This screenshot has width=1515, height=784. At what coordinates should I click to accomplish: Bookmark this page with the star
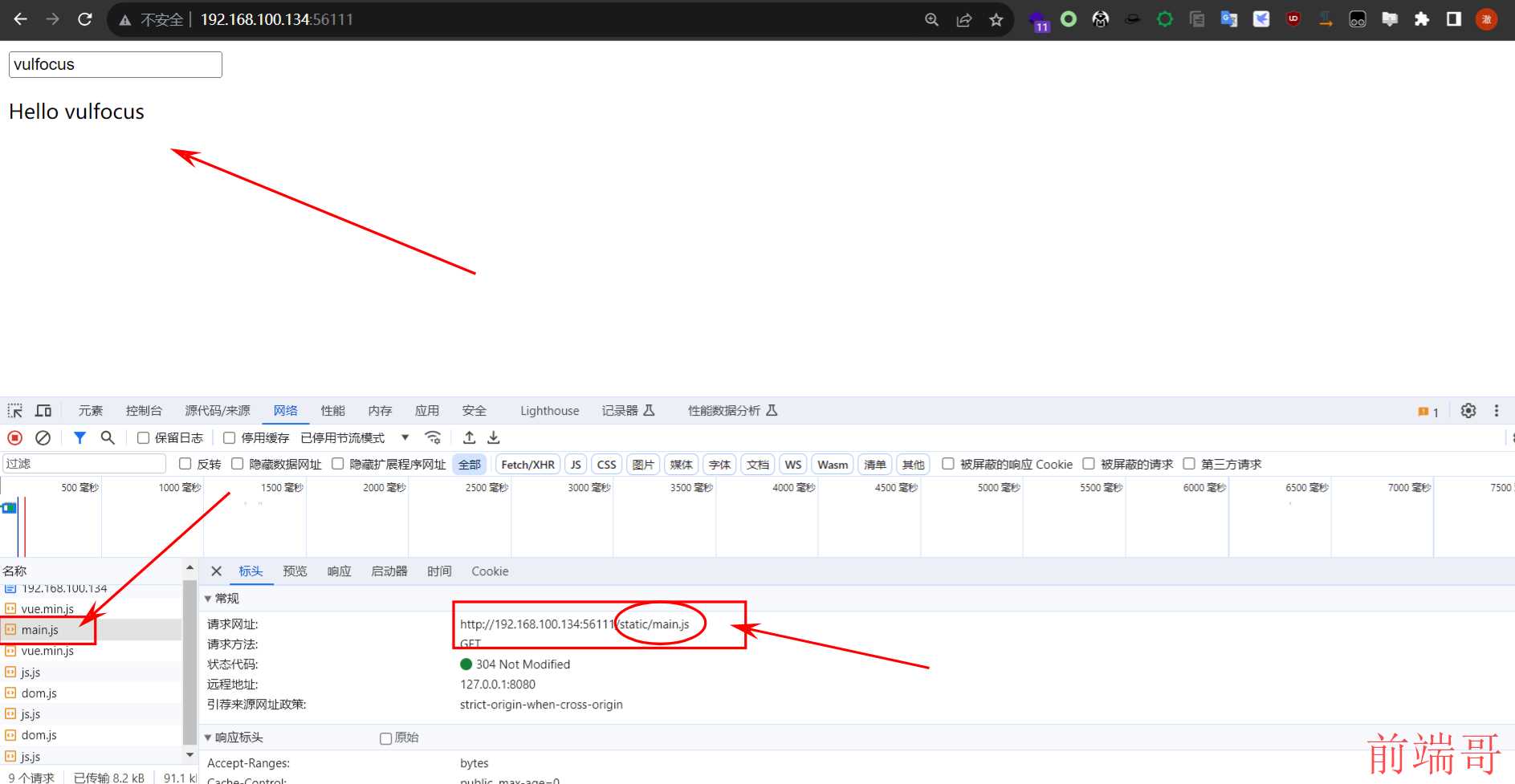[x=996, y=20]
